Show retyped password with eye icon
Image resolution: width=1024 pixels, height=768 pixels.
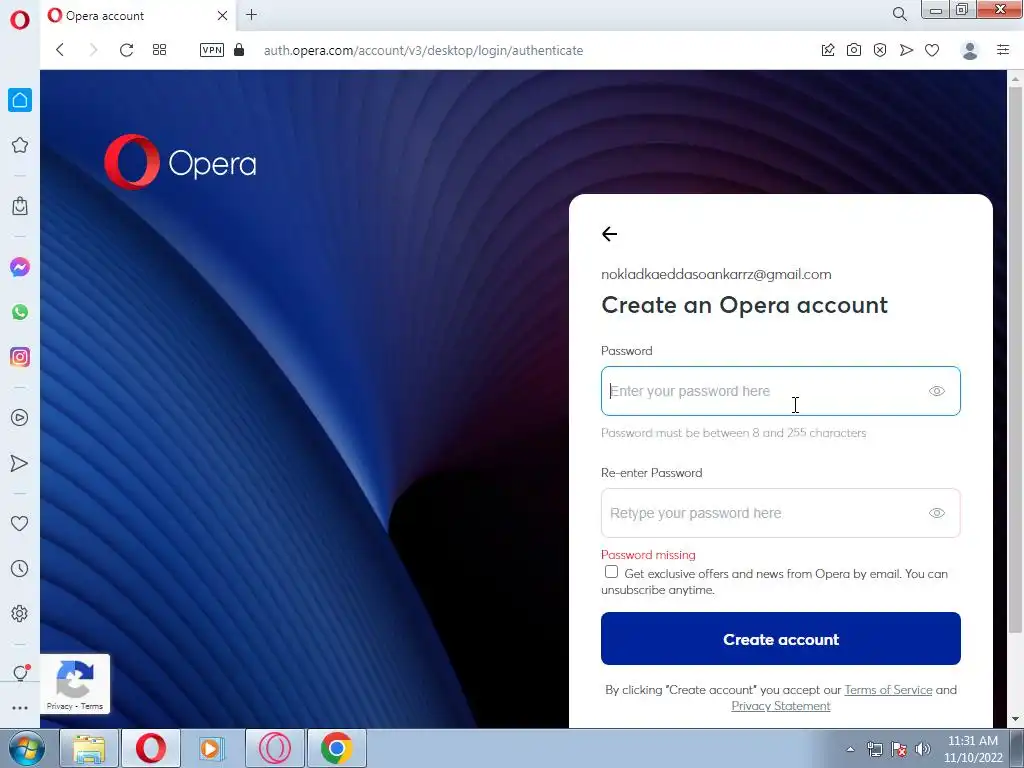click(x=936, y=513)
